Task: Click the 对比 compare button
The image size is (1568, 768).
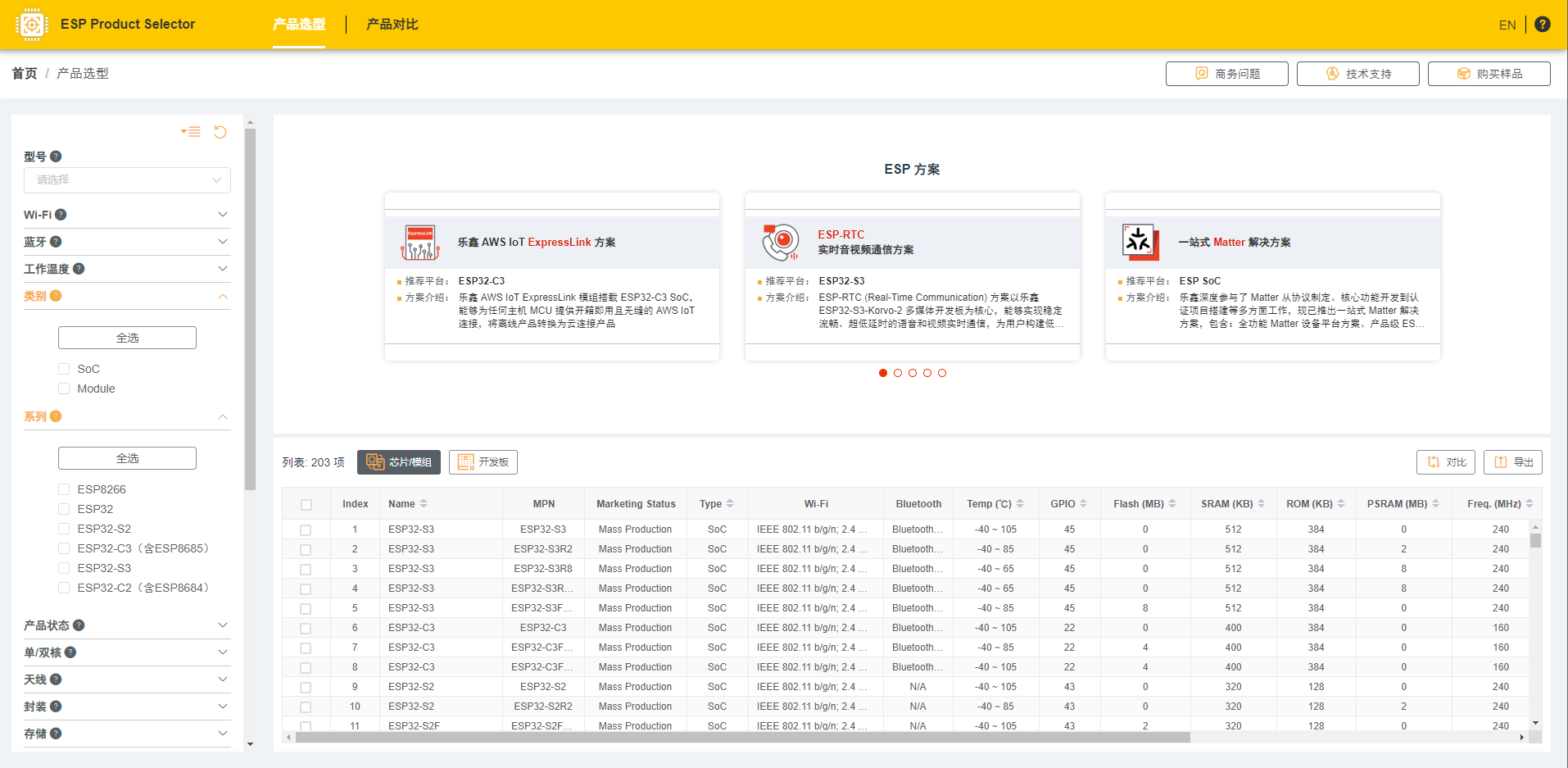Action: [1446, 462]
